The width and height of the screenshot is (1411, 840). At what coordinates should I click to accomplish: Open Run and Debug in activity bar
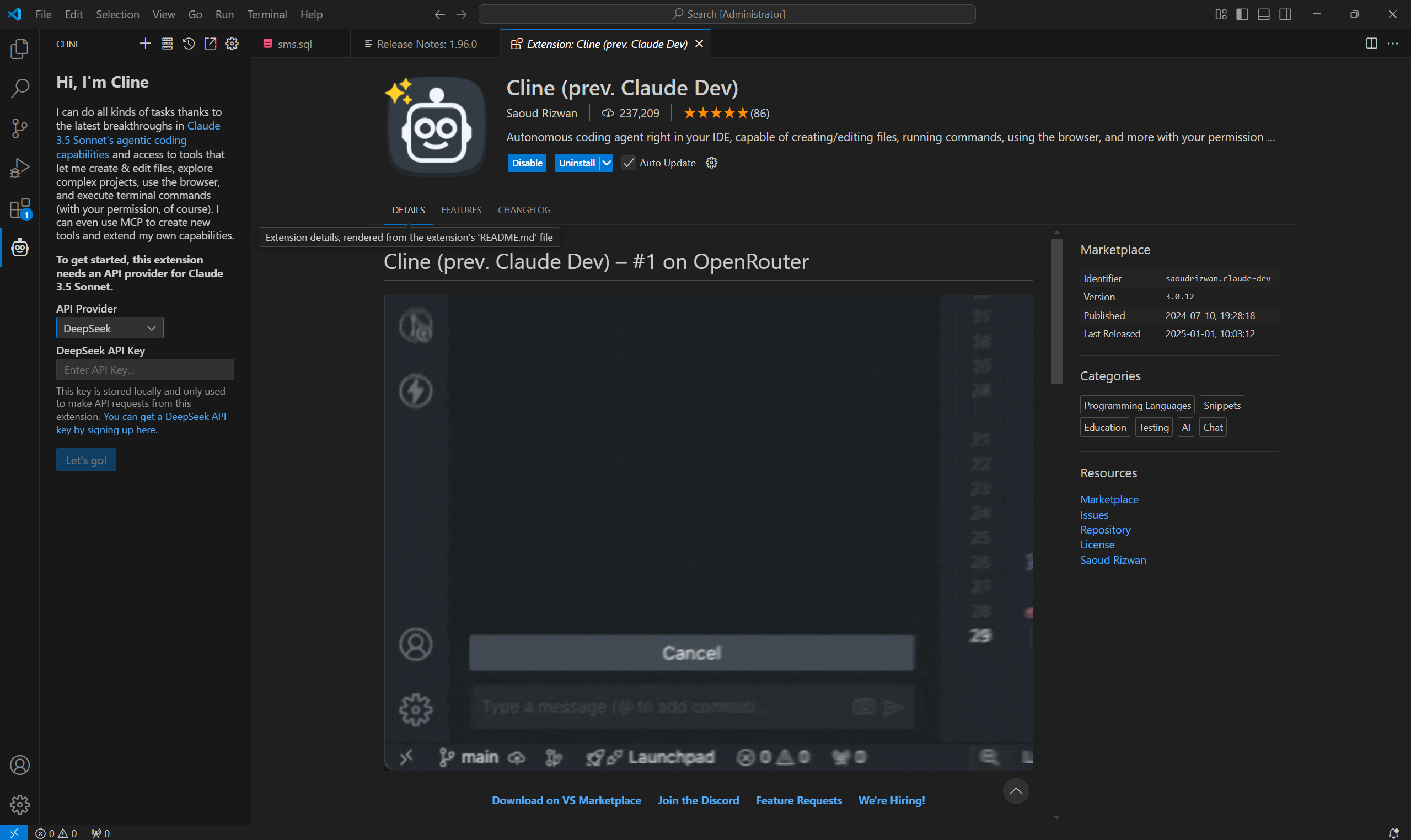coord(19,168)
